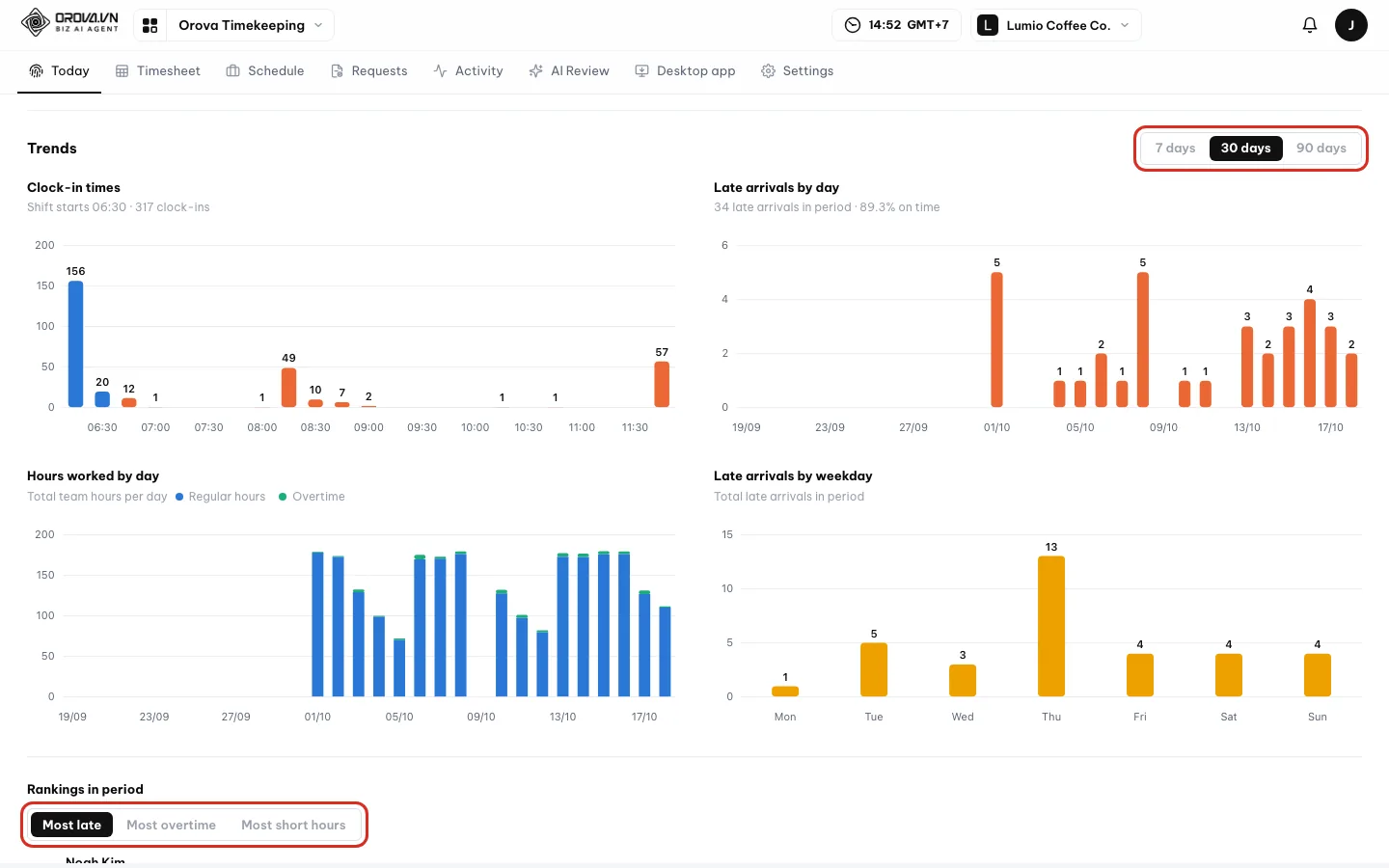Switch to the Today tab
Image resolution: width=1389 pixels, height=868 pixels.
pos(59,71)
